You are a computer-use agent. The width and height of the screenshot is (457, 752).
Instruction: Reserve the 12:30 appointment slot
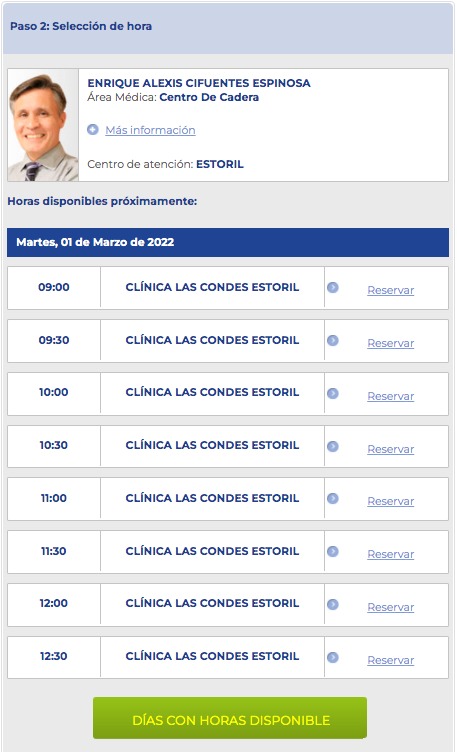(390, 660)
